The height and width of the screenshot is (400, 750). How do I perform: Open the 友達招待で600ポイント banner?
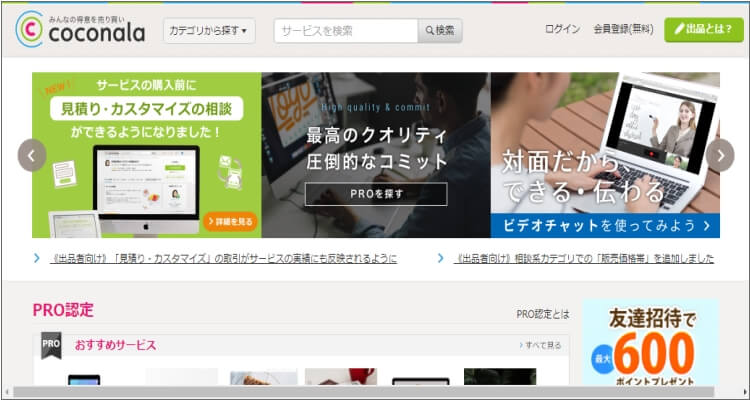(x=651, y=343)
